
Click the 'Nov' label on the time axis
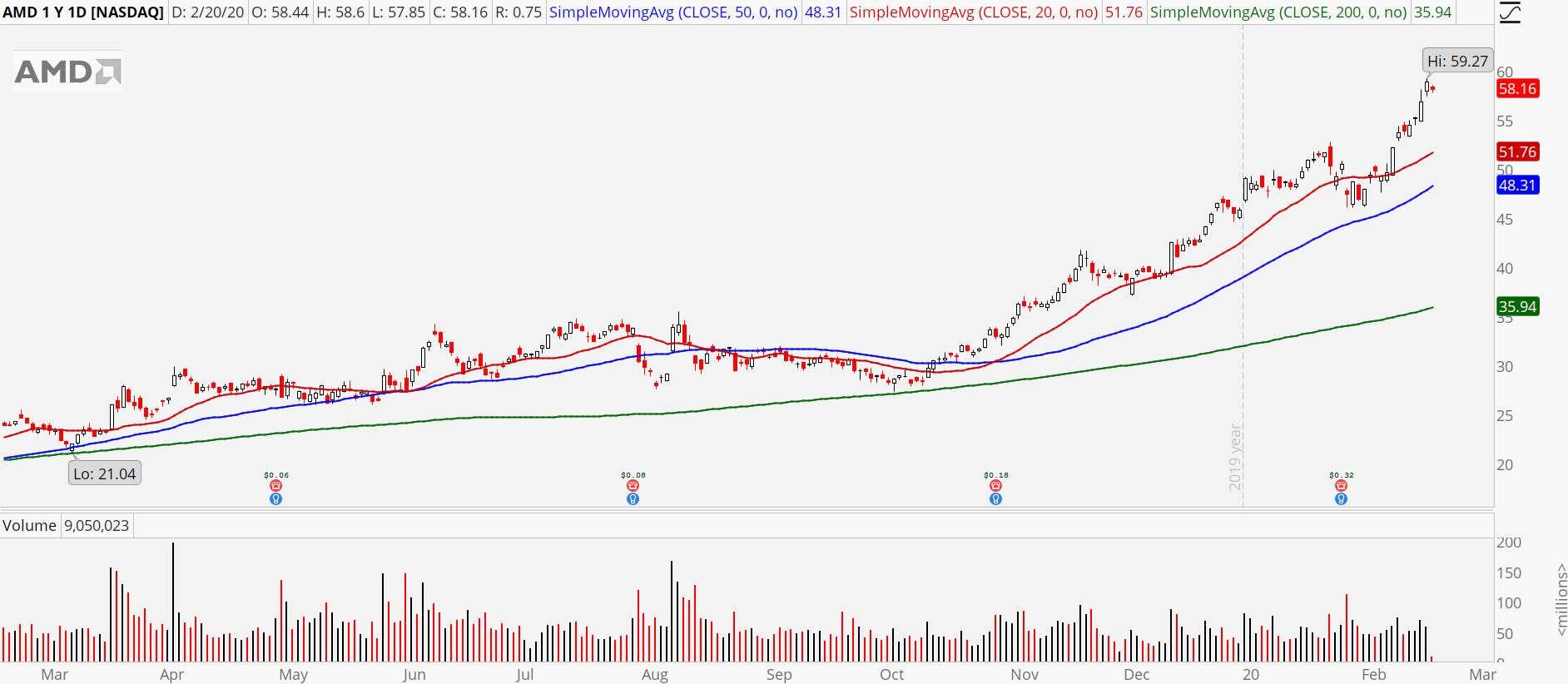1025,675
